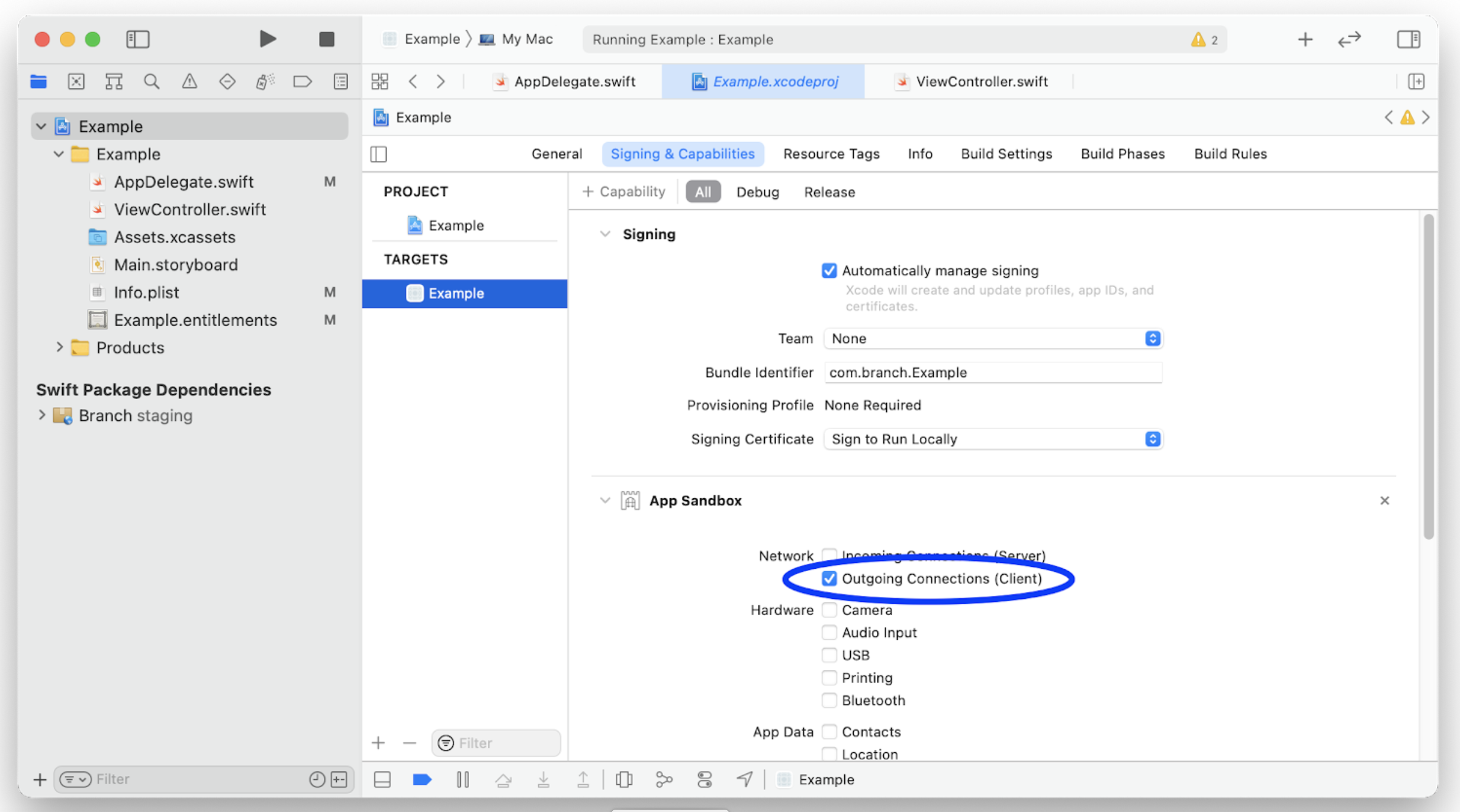Enable USB hardware checkbox
The height and width of the screenshot is (812, 1460).
[829, 655]
